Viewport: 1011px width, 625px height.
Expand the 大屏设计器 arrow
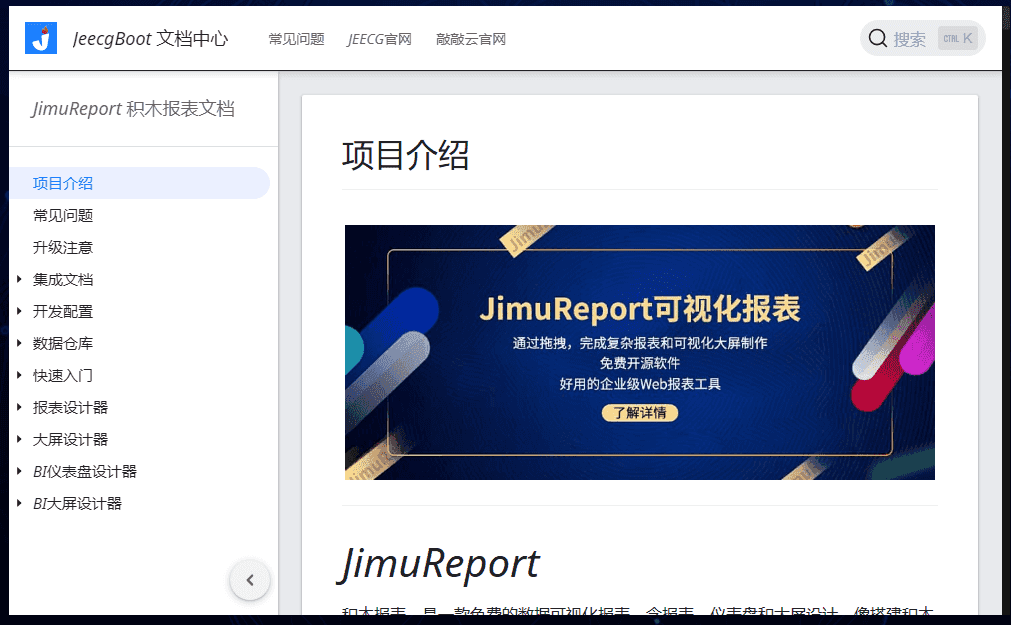tap(19, 439)
